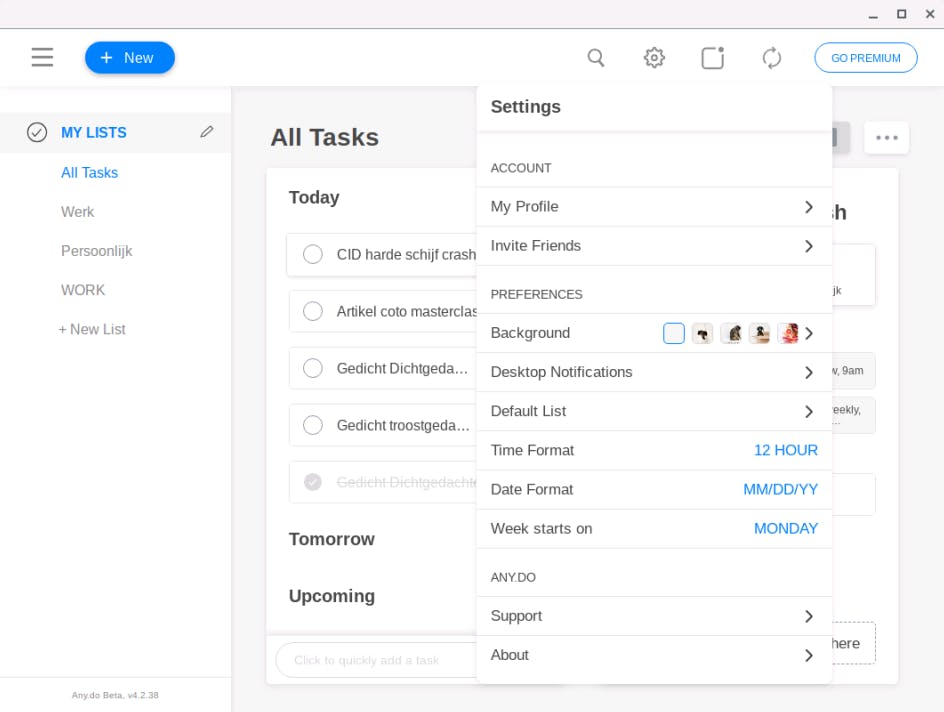Open About settings row

[654, 655]
